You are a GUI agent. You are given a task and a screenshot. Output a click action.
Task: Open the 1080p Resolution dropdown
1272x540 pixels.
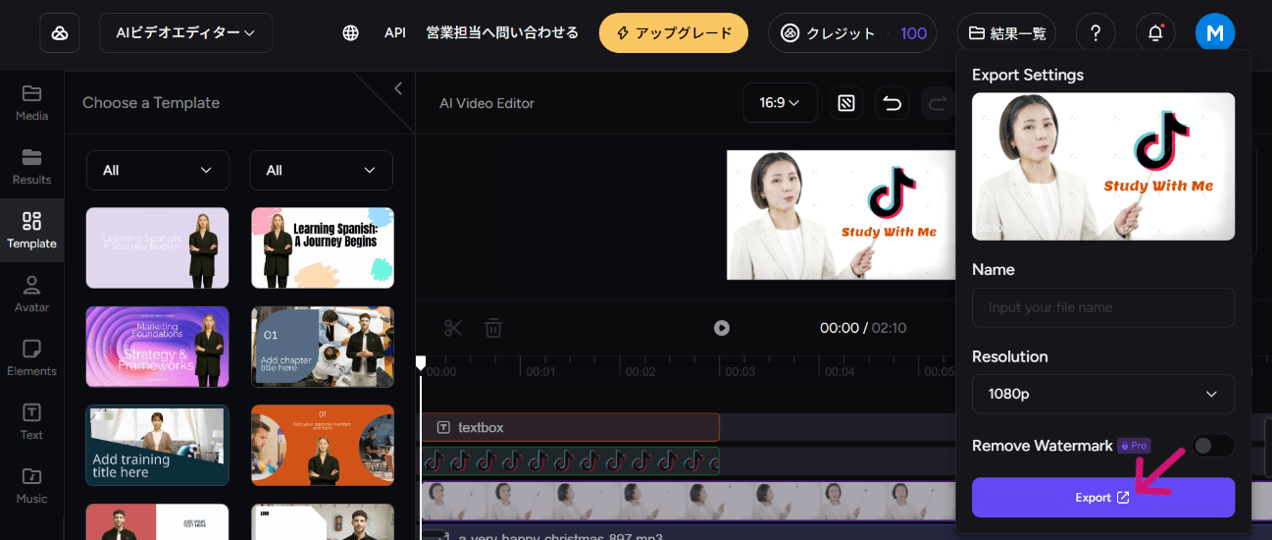tap(1103, 394)
